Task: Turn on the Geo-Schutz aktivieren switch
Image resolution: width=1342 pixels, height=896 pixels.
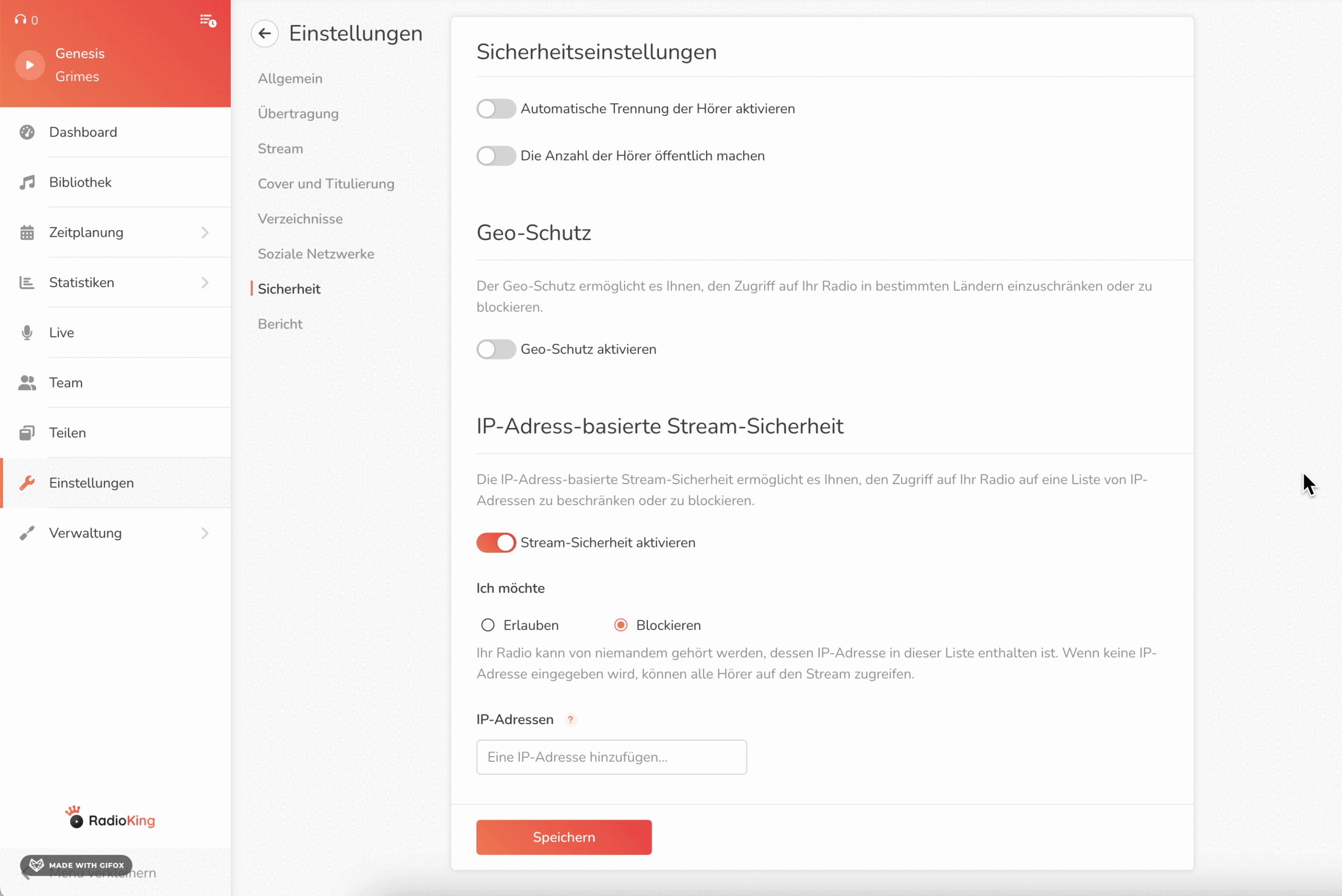Action: [x=495, y=349]
